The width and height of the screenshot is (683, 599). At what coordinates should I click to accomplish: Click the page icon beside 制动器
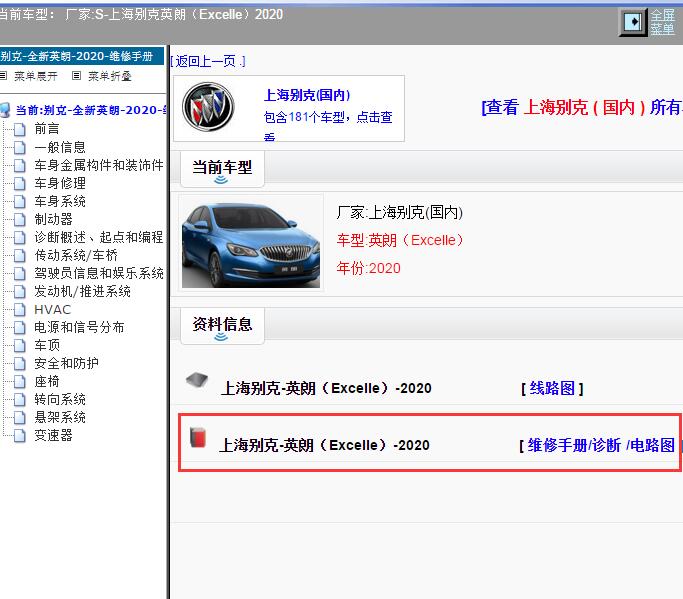[20, 220]
